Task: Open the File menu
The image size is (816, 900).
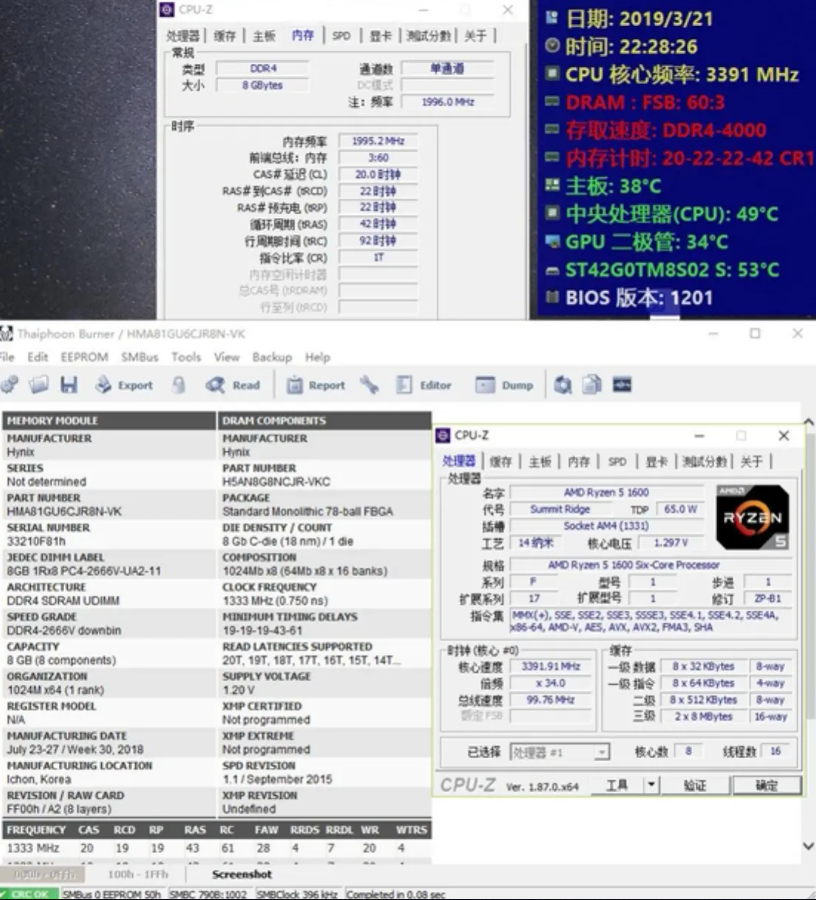Action: tap(7, 357)
